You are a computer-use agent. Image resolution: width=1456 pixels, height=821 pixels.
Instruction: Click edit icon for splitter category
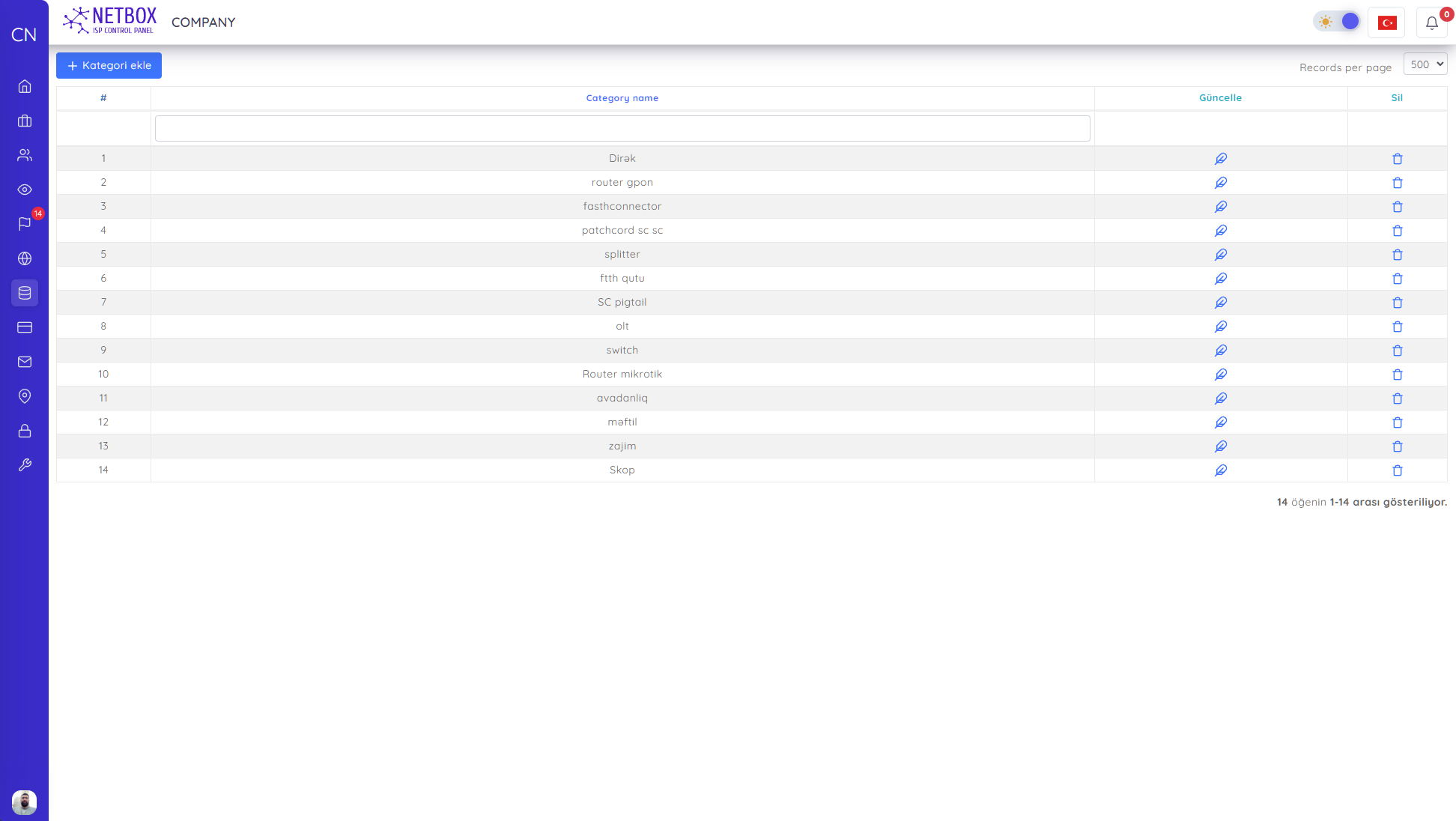pyautogui.click(x=1220, y=255)
